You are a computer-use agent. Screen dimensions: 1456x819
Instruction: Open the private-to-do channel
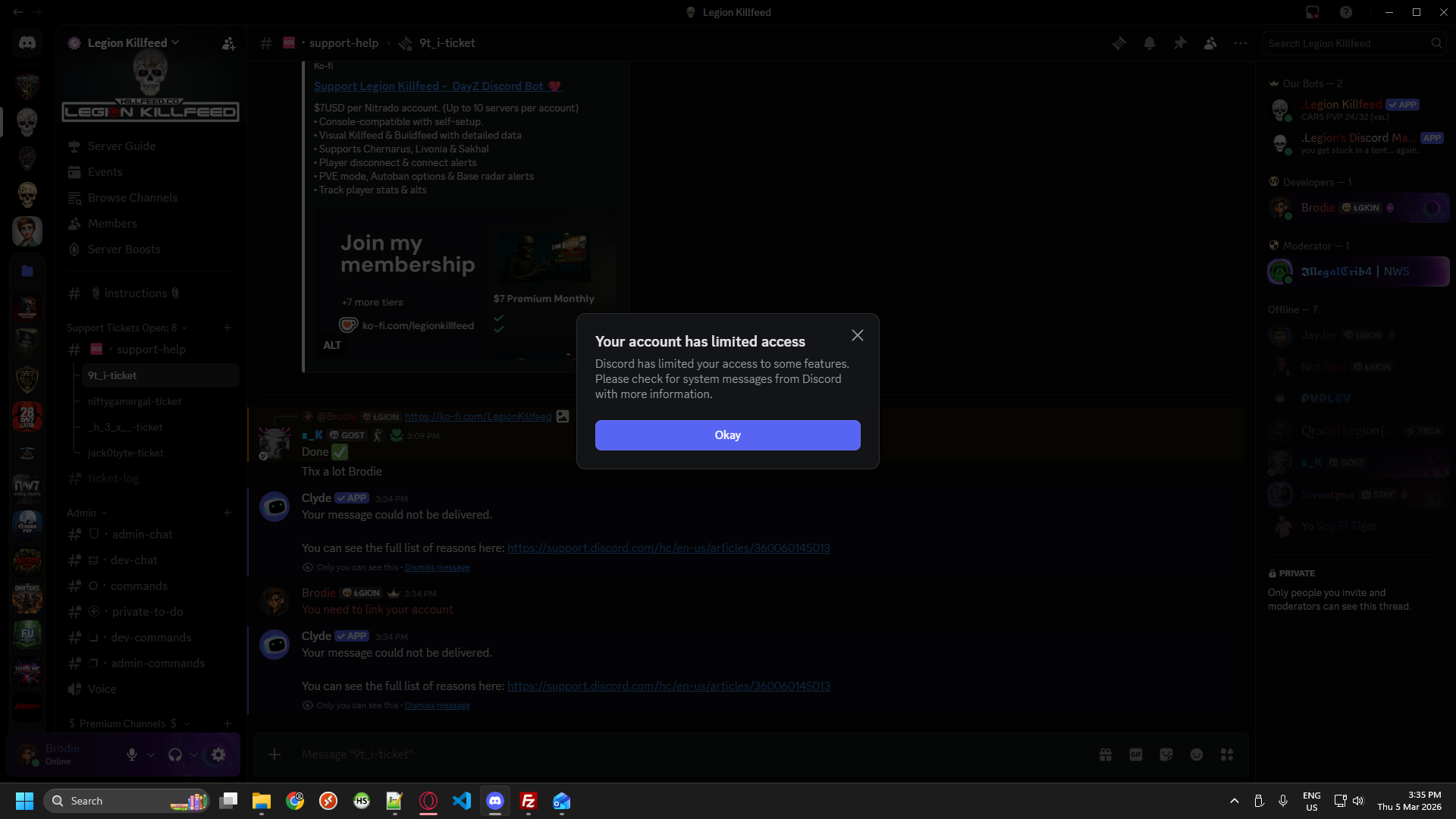coord(152,612)
